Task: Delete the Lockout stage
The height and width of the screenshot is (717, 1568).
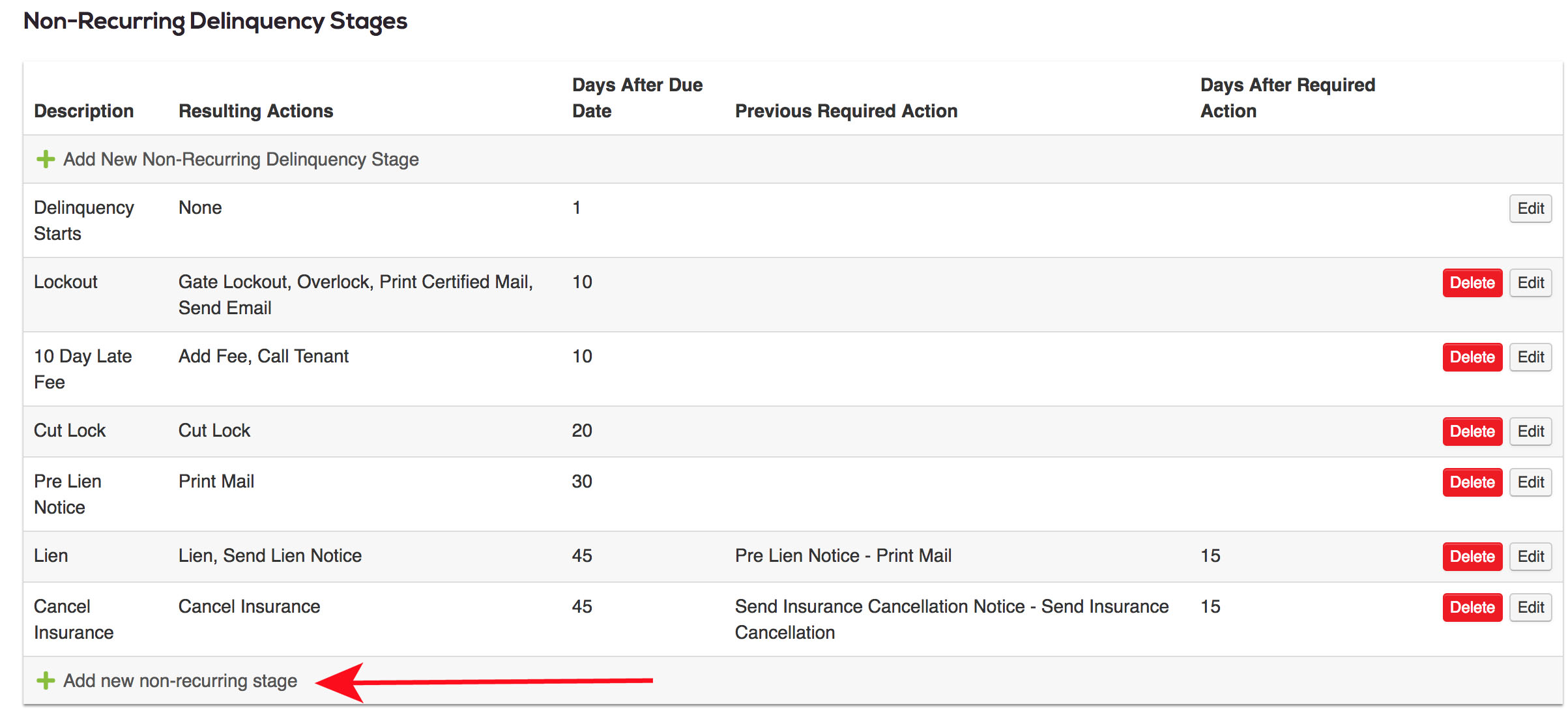Action: [1472, 283]
